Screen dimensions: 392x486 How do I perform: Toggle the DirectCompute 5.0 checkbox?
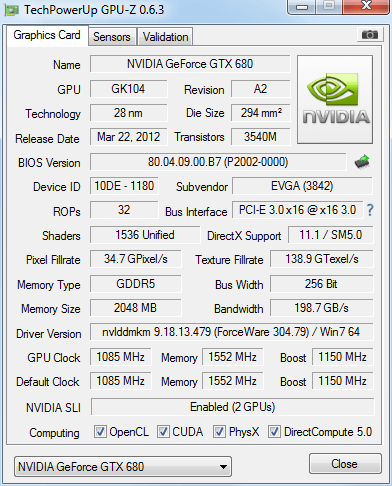click(x=274, y=432)
